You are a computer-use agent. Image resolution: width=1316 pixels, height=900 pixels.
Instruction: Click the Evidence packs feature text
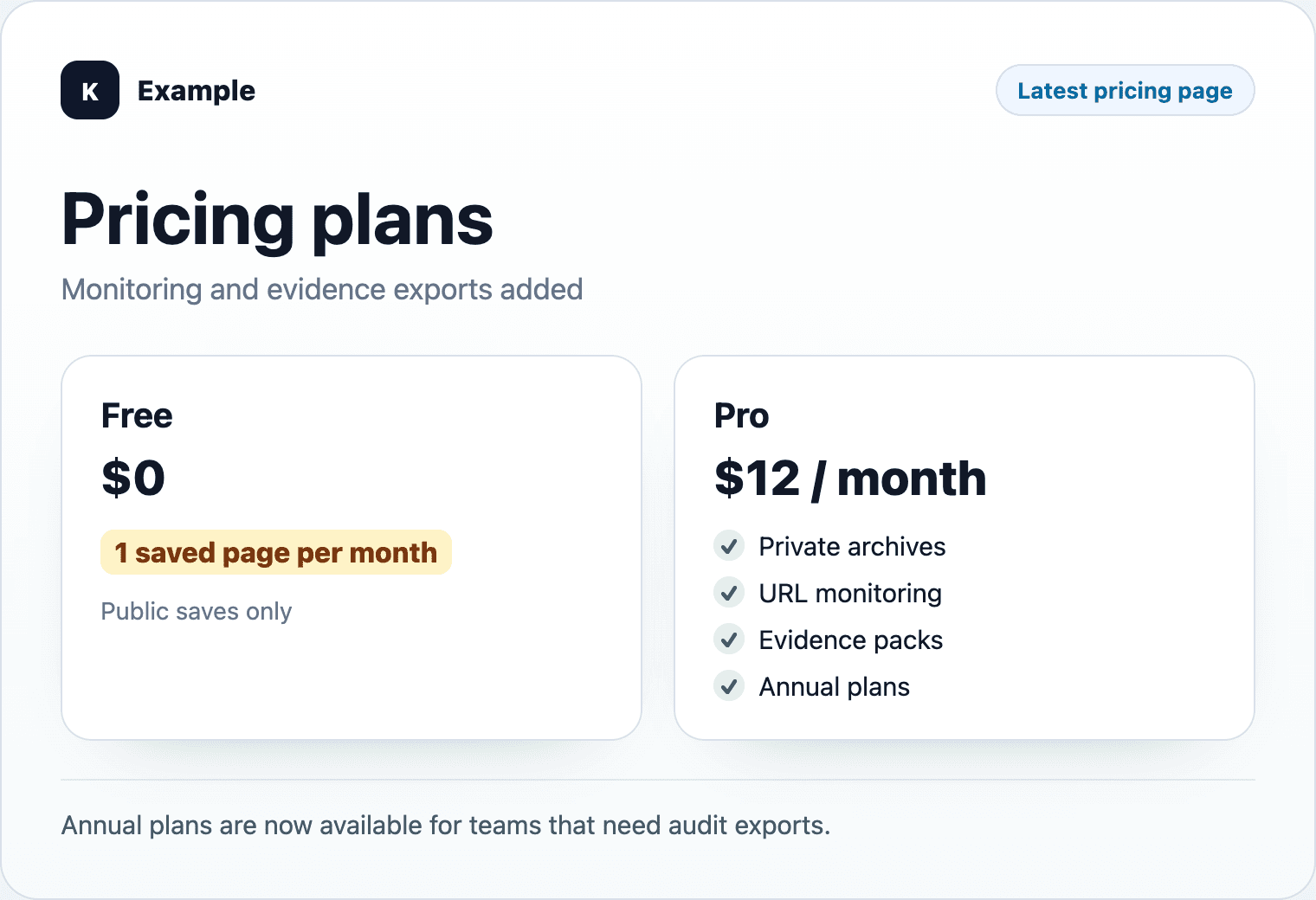coord(851,640)
